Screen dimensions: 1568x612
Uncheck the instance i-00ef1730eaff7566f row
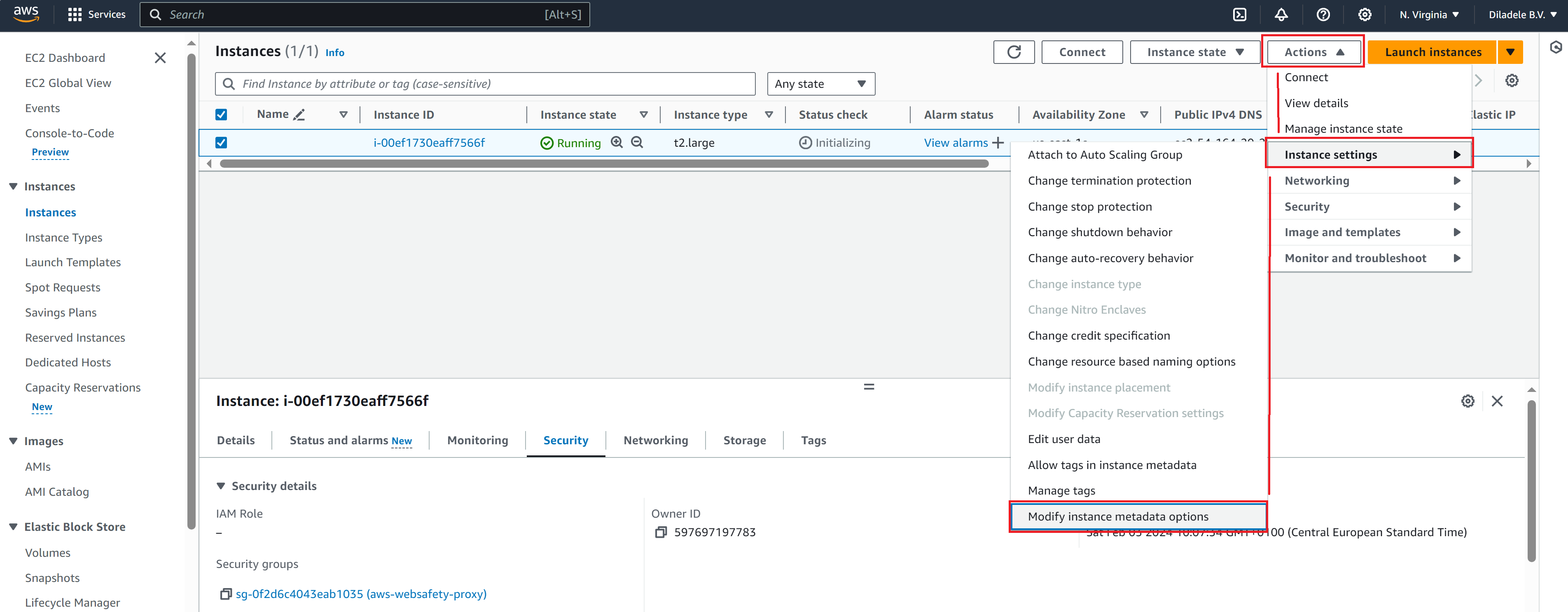tap(221, 143)
